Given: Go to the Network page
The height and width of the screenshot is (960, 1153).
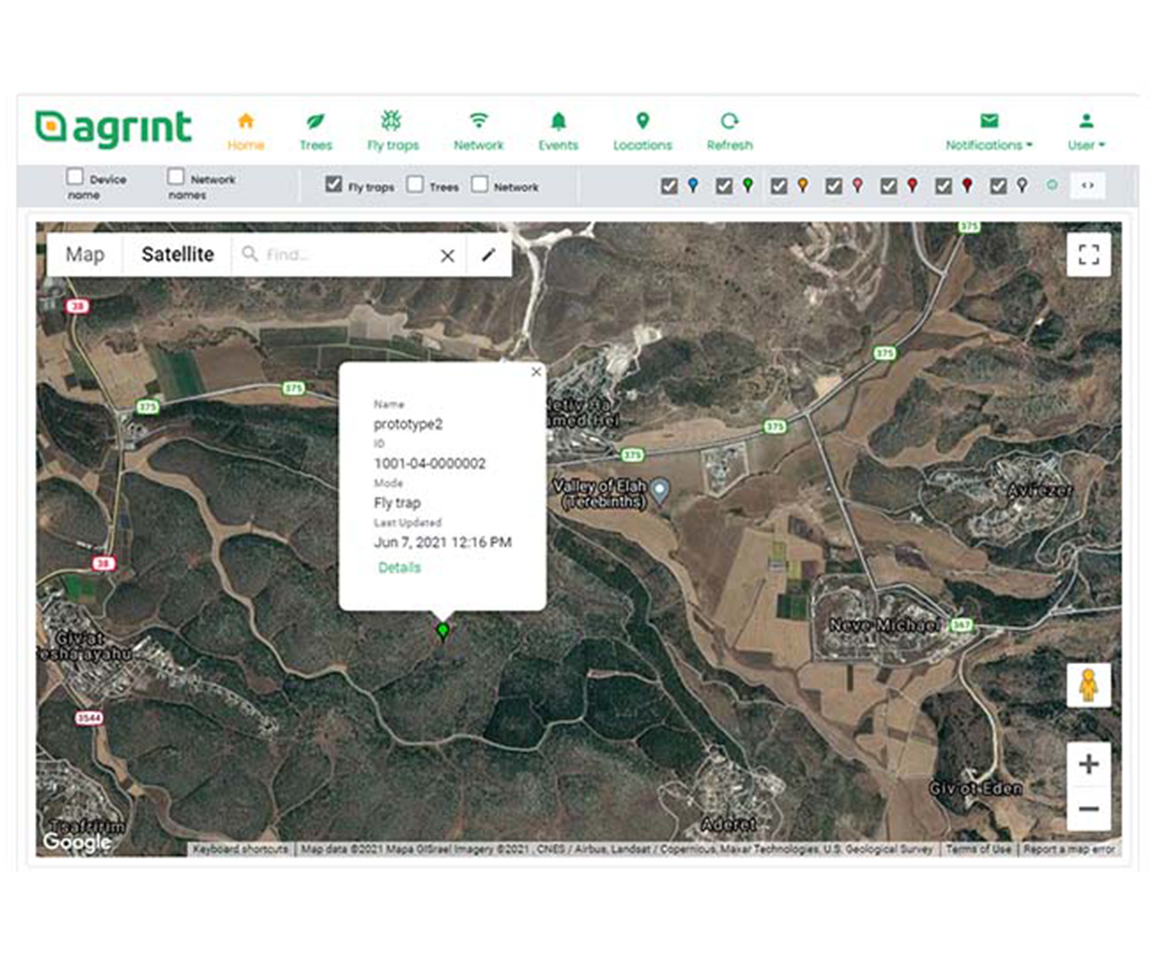Looking at the screenshot, I should click(479, 131).
